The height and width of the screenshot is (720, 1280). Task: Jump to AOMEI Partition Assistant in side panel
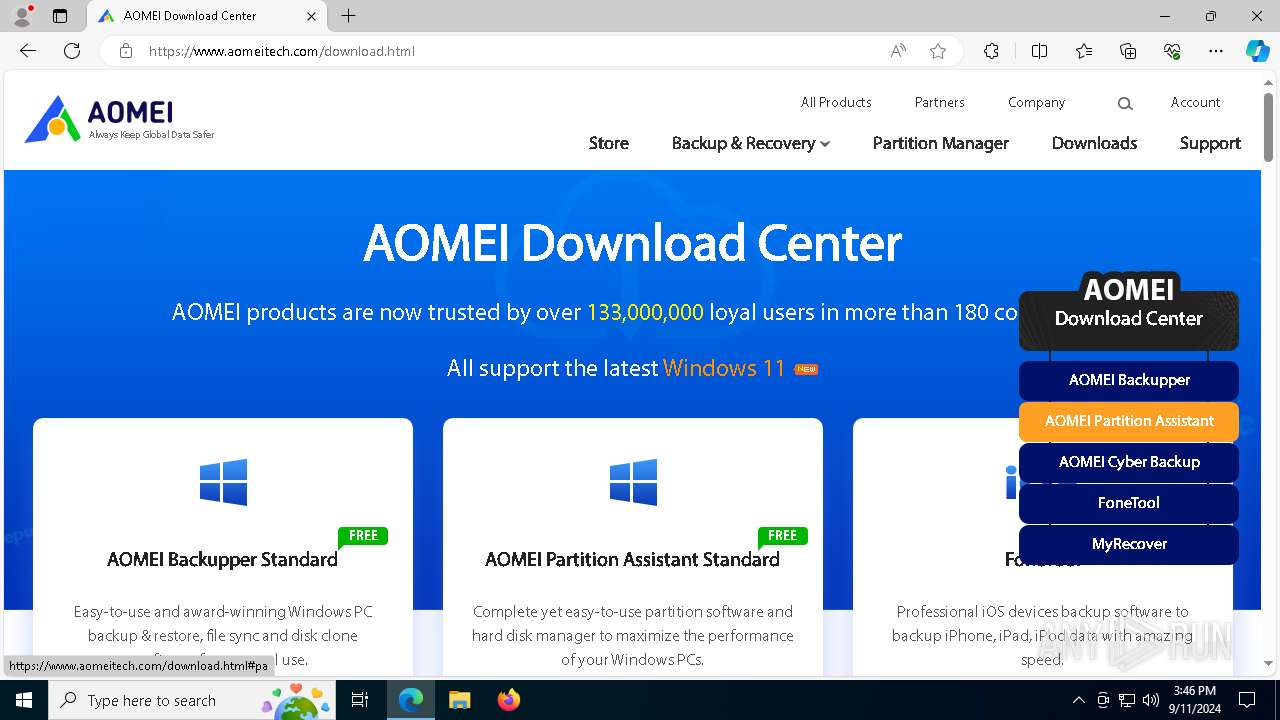1129,421
